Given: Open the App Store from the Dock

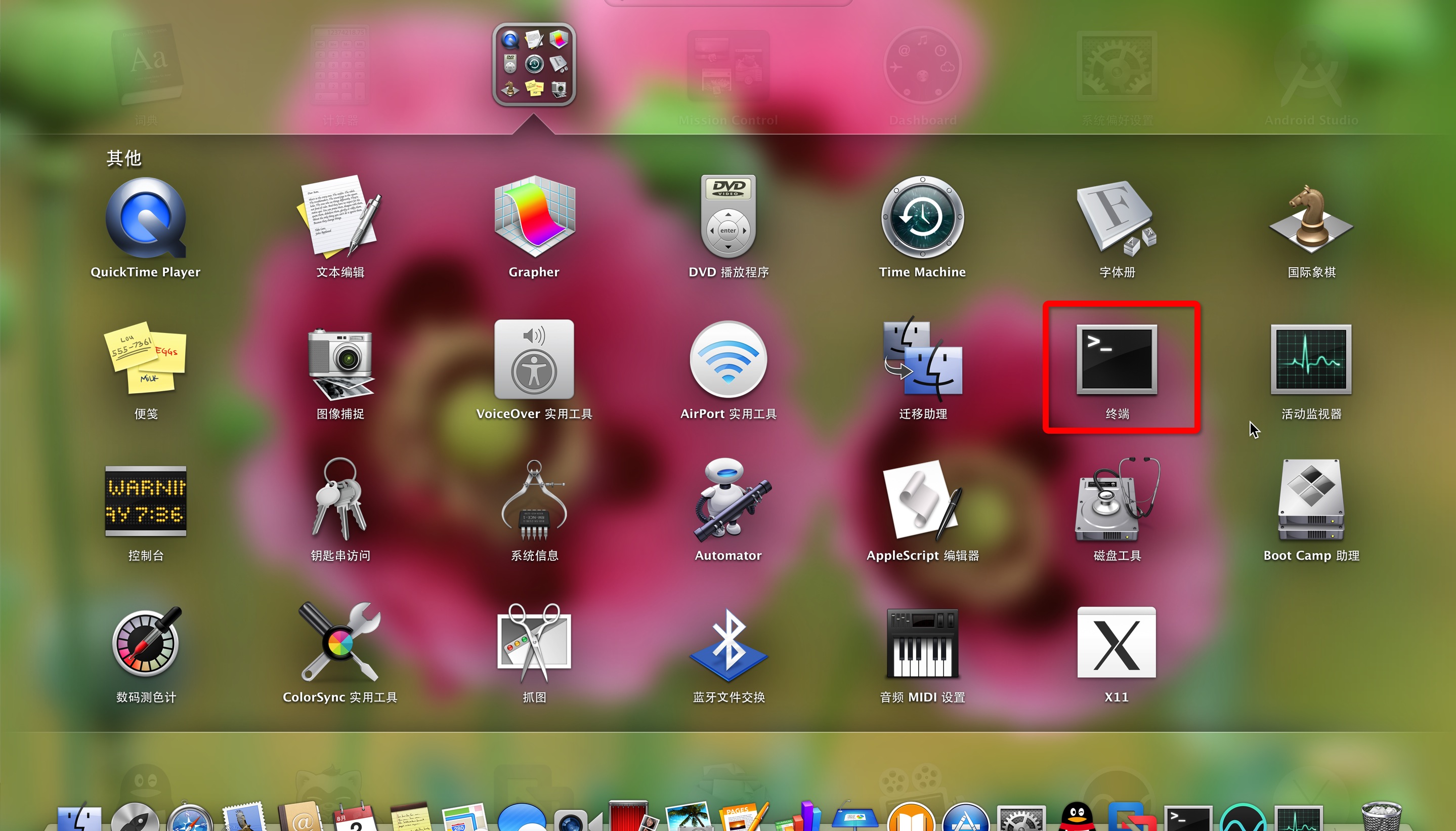Looking at the screenshot, I should tap(965, 816).
